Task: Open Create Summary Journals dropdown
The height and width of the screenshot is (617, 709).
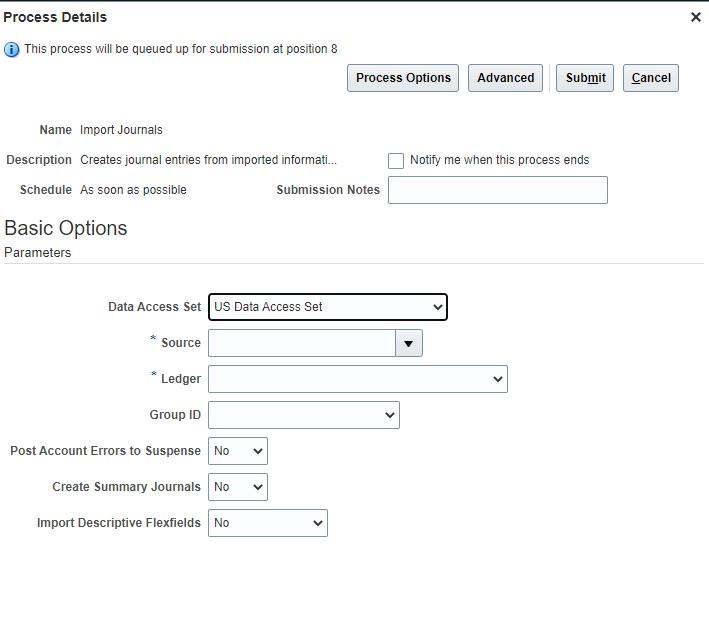Action: pyautogui.click(x=238, y=487)
